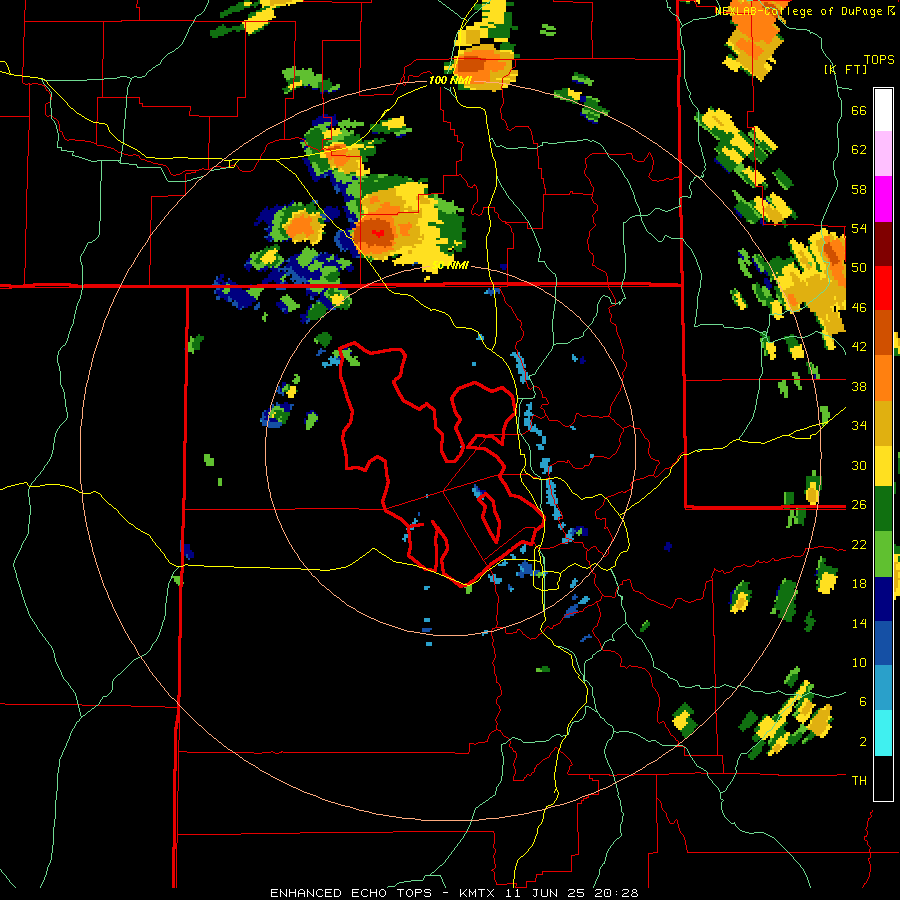This screenshot has width=900, height=900.
Task: Click the 38 value on the legend
Action: click(859, 386)
